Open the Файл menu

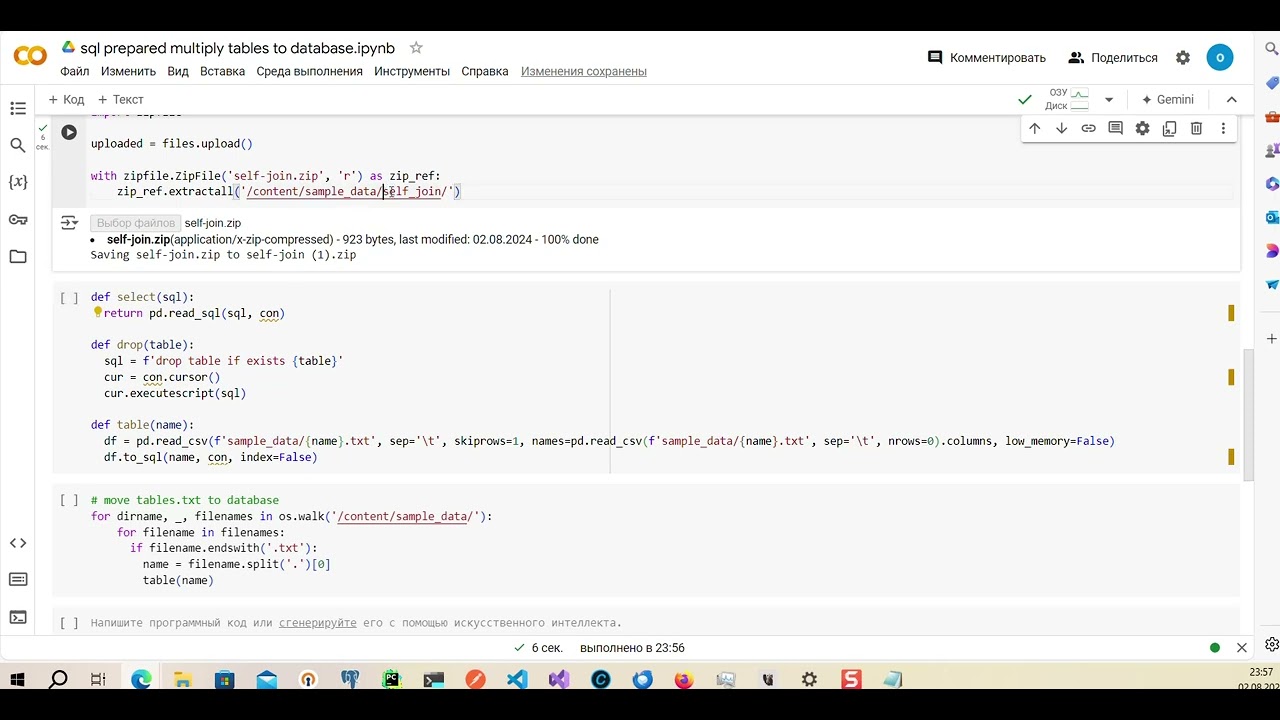click(74, 71)
